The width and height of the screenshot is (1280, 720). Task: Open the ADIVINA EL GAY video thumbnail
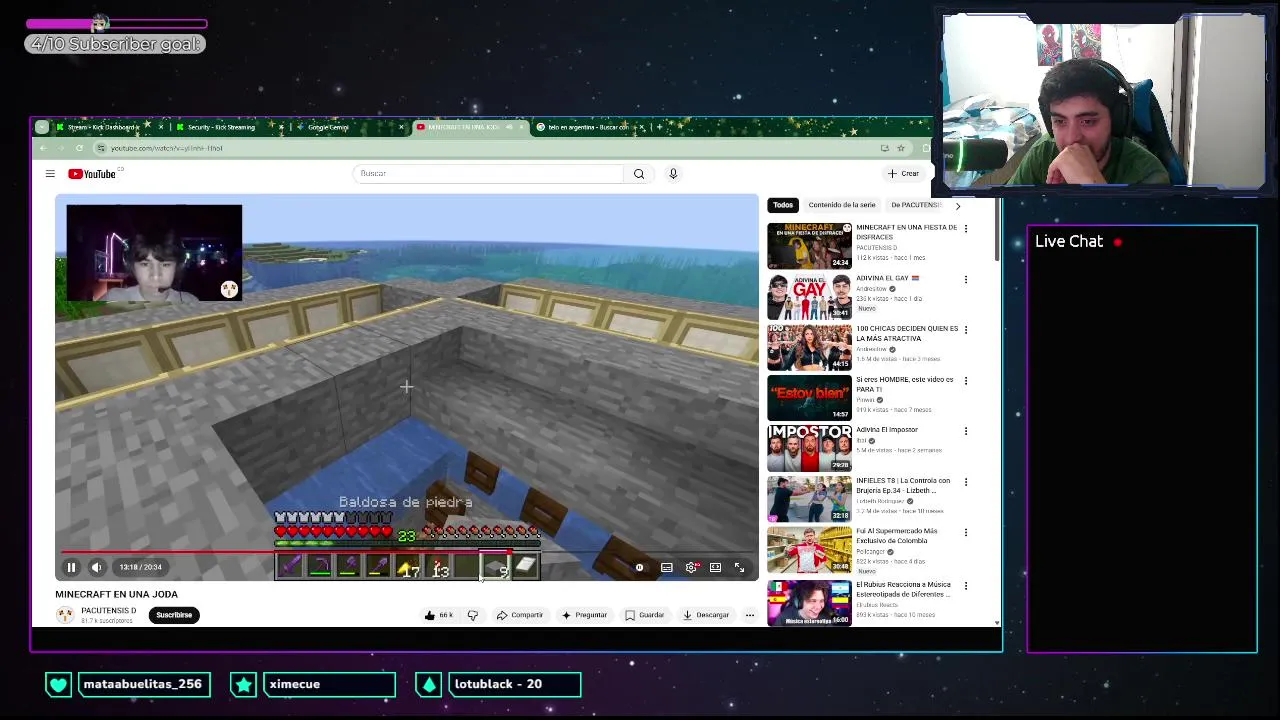point(809,297)
